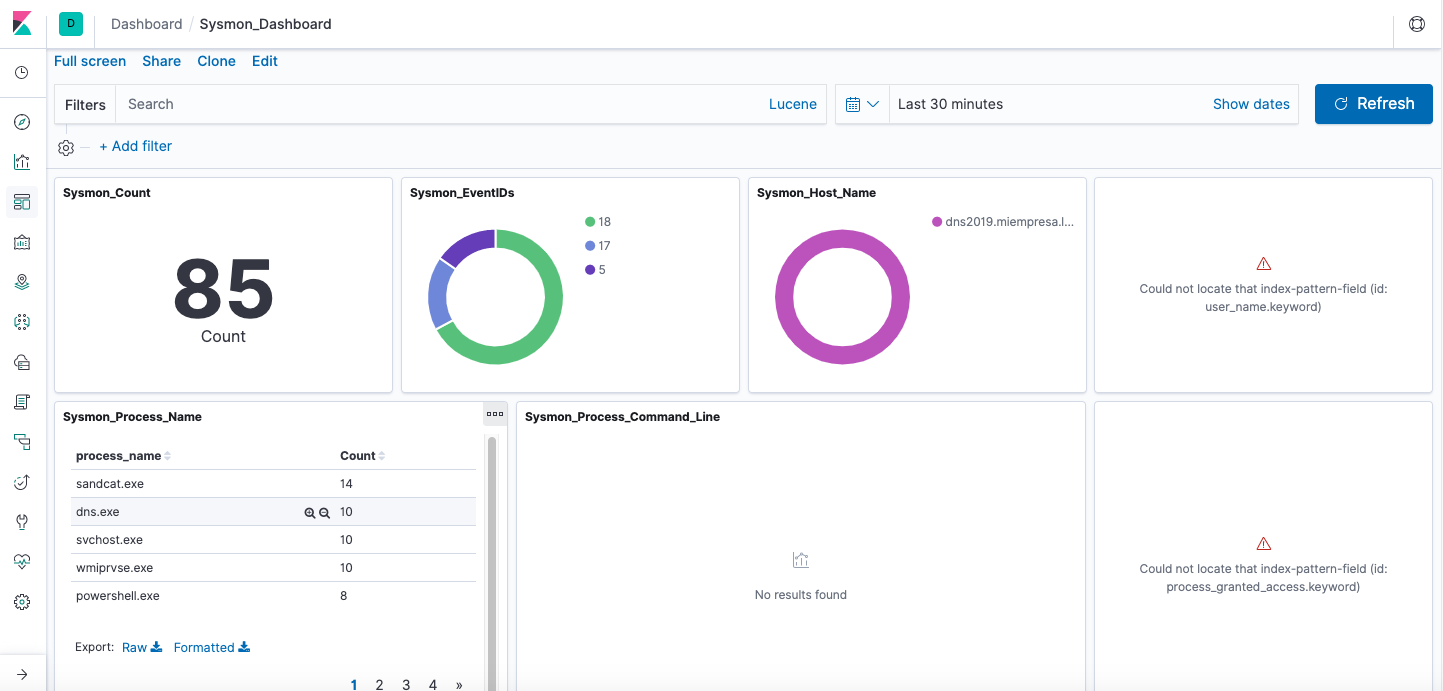Open Visualize in the left sidebar
This screenshot has height=691, width=1443.
[x=22, y=162]
